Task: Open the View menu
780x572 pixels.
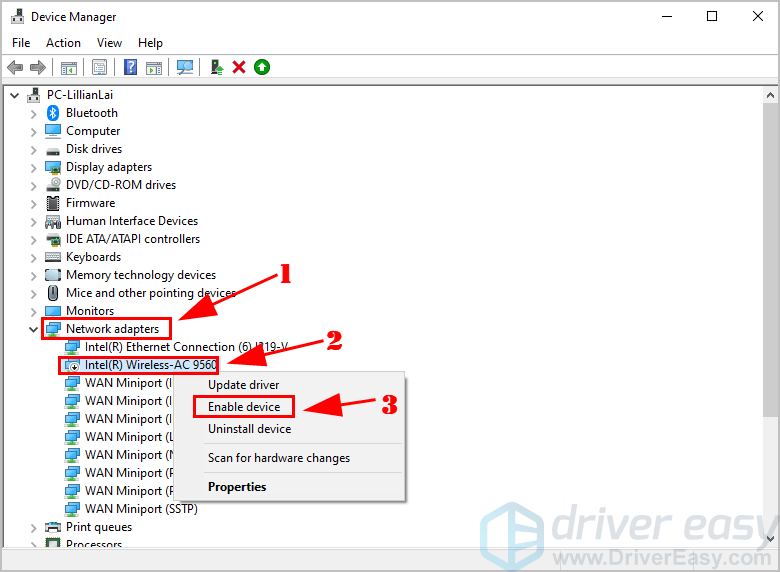Action: (109, 43)
